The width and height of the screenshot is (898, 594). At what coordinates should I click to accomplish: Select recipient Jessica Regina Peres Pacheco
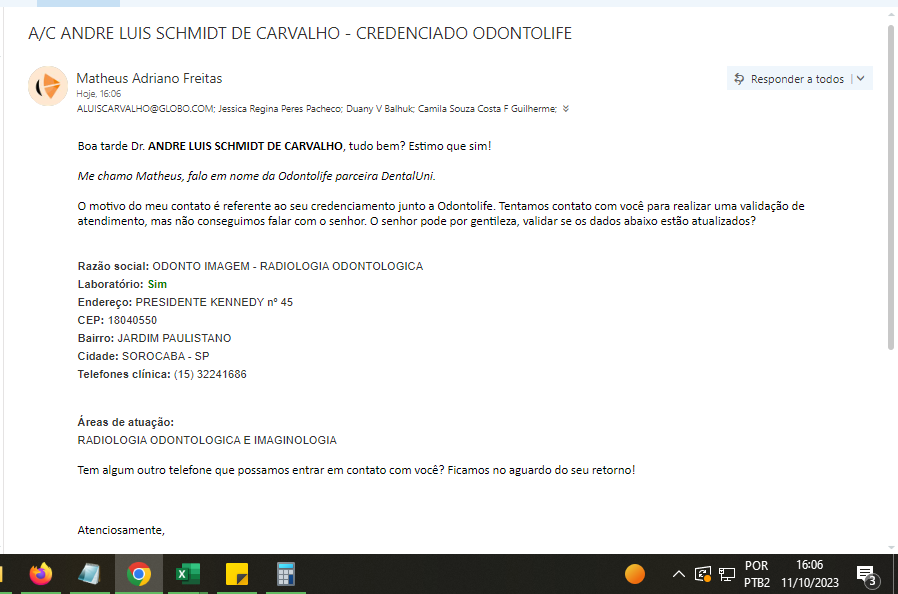click(x=280, y=109)
